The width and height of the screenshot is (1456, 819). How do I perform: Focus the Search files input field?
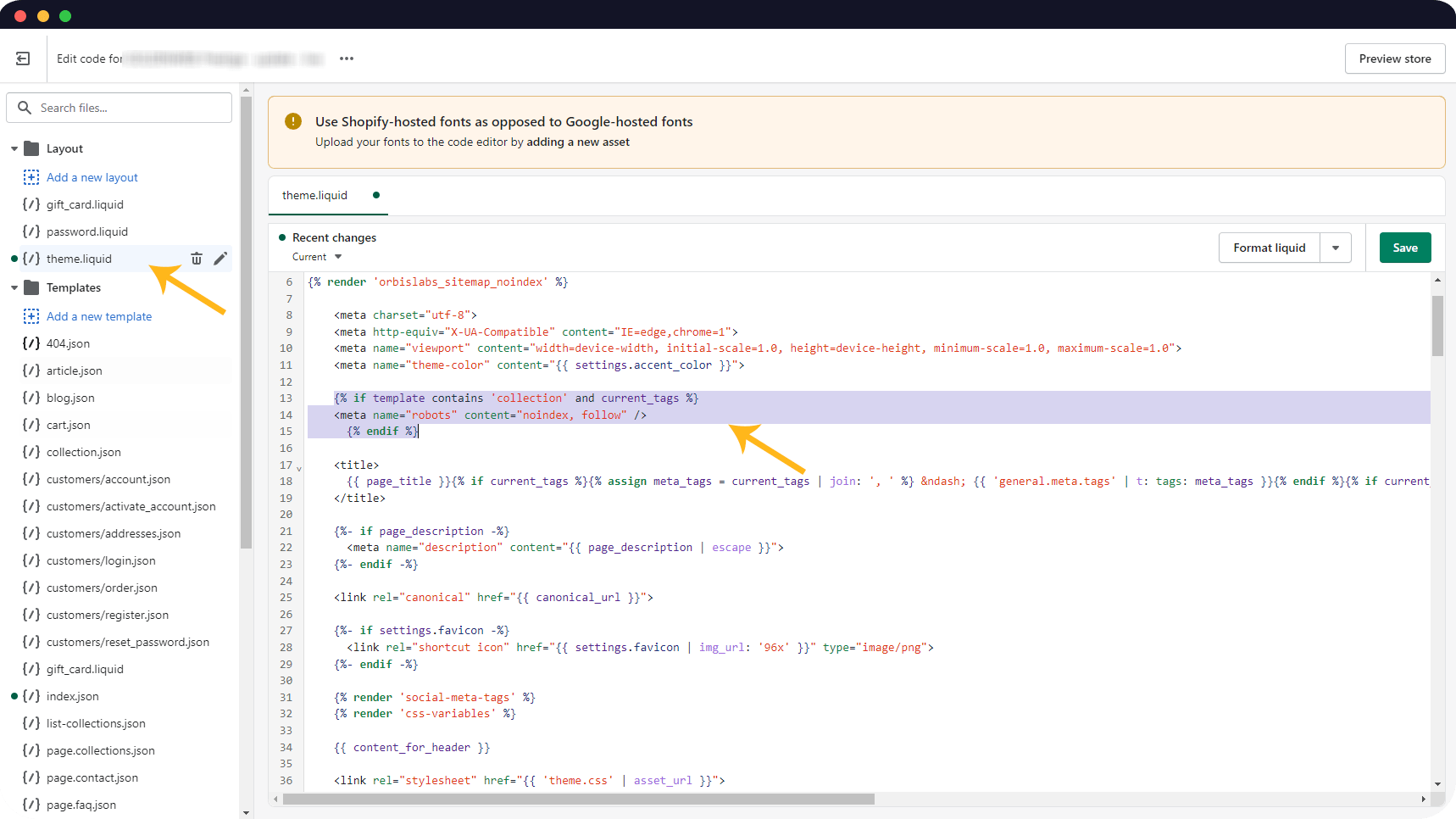point(119,108)
